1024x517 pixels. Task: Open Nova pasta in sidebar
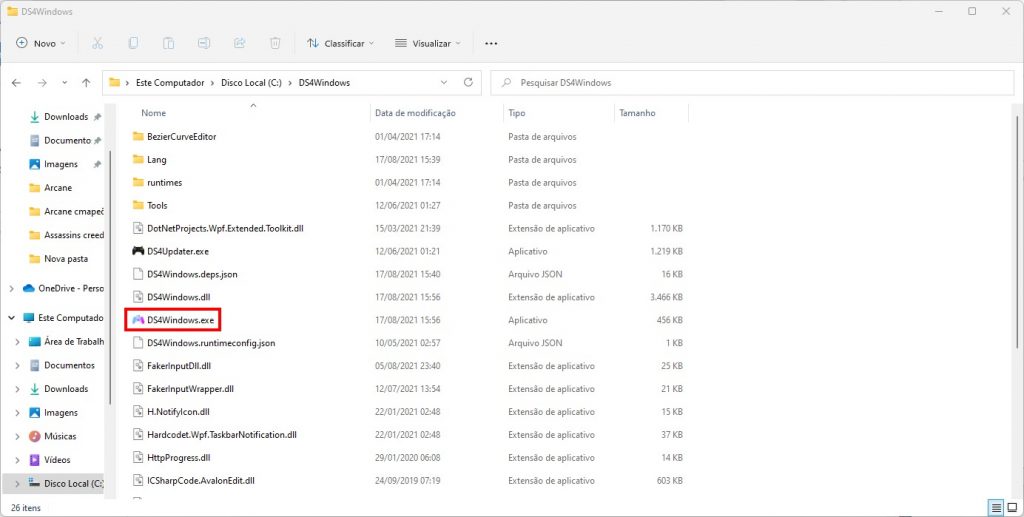pos(65,258)
